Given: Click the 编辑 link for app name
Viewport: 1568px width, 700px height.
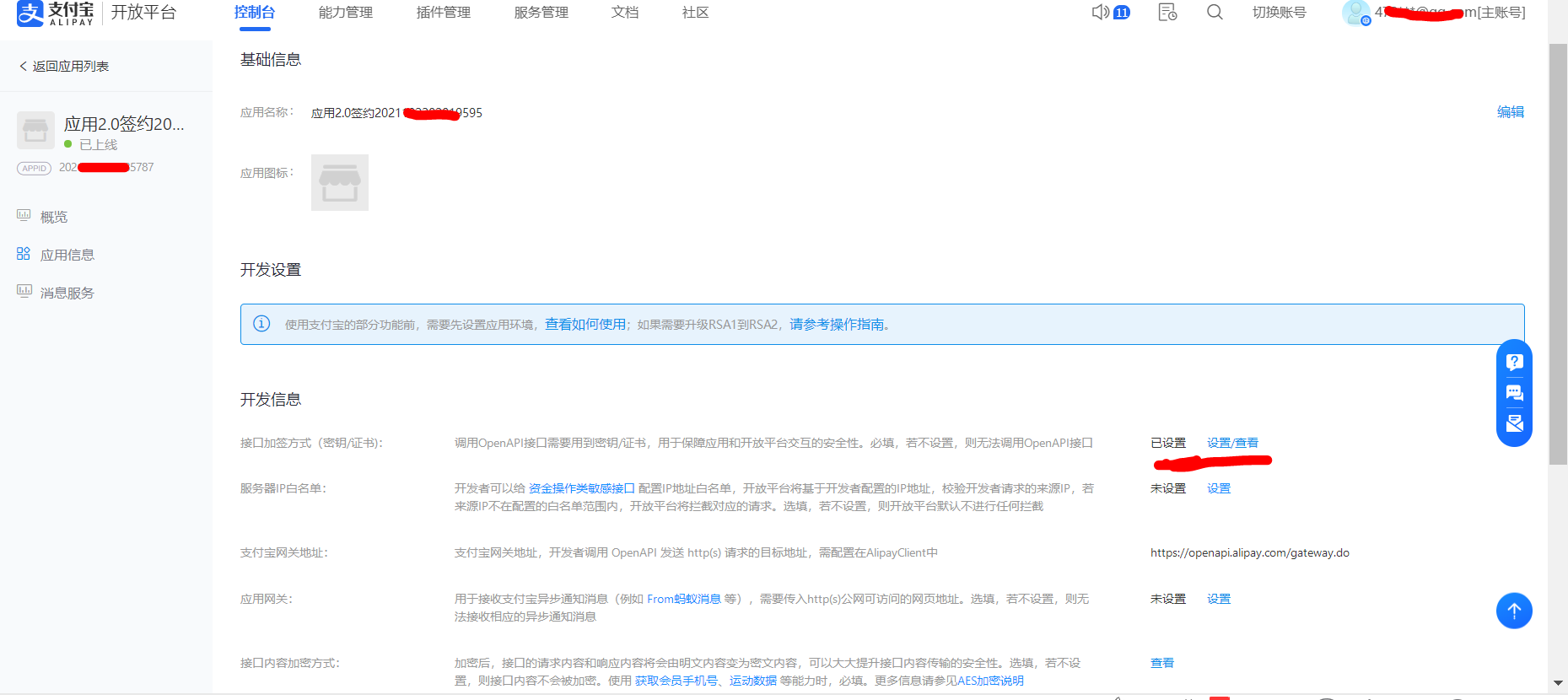Looking at the screenshot, I should (x=1511, y=112).
